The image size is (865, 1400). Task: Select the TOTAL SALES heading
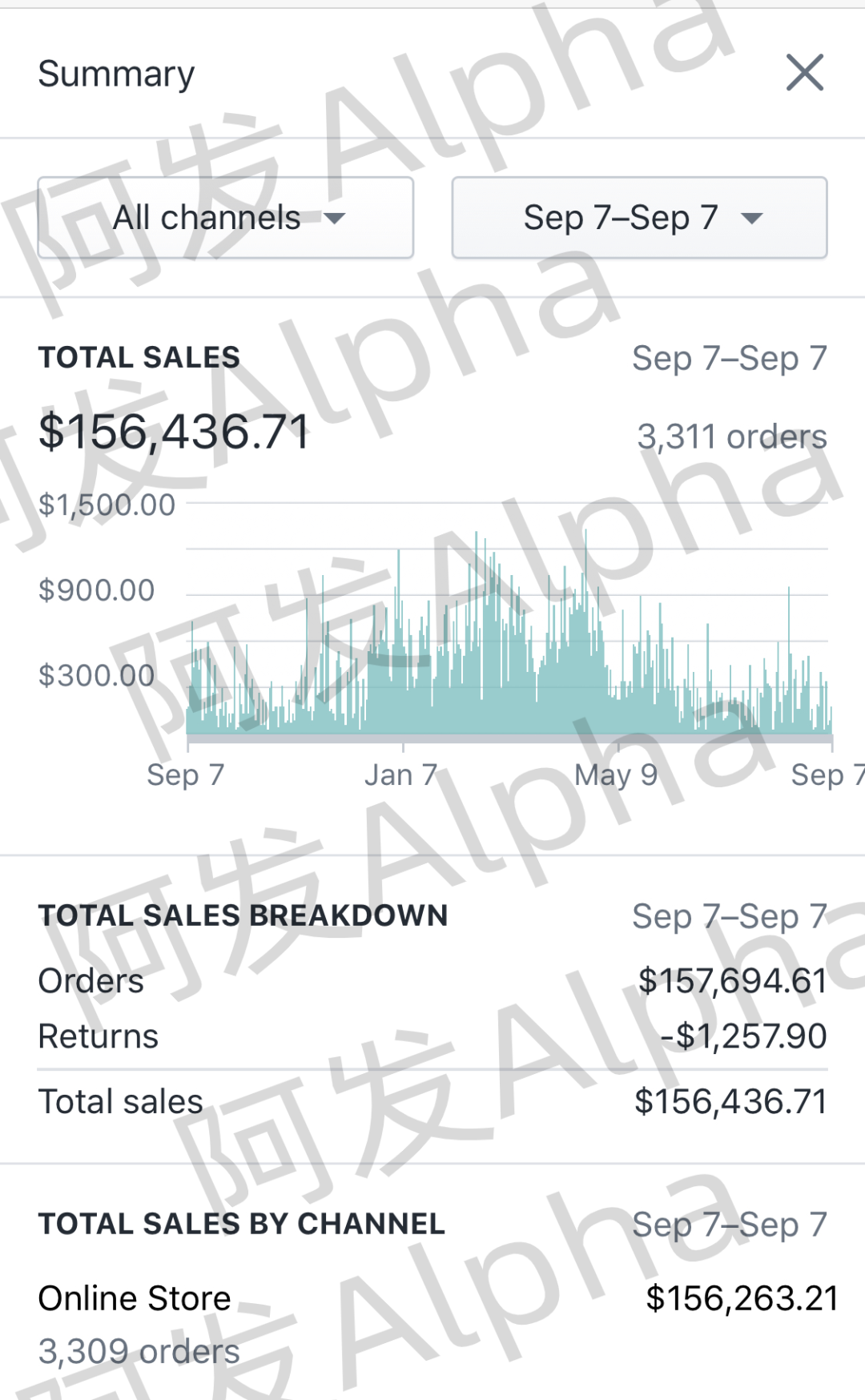(x=139, y=357)
